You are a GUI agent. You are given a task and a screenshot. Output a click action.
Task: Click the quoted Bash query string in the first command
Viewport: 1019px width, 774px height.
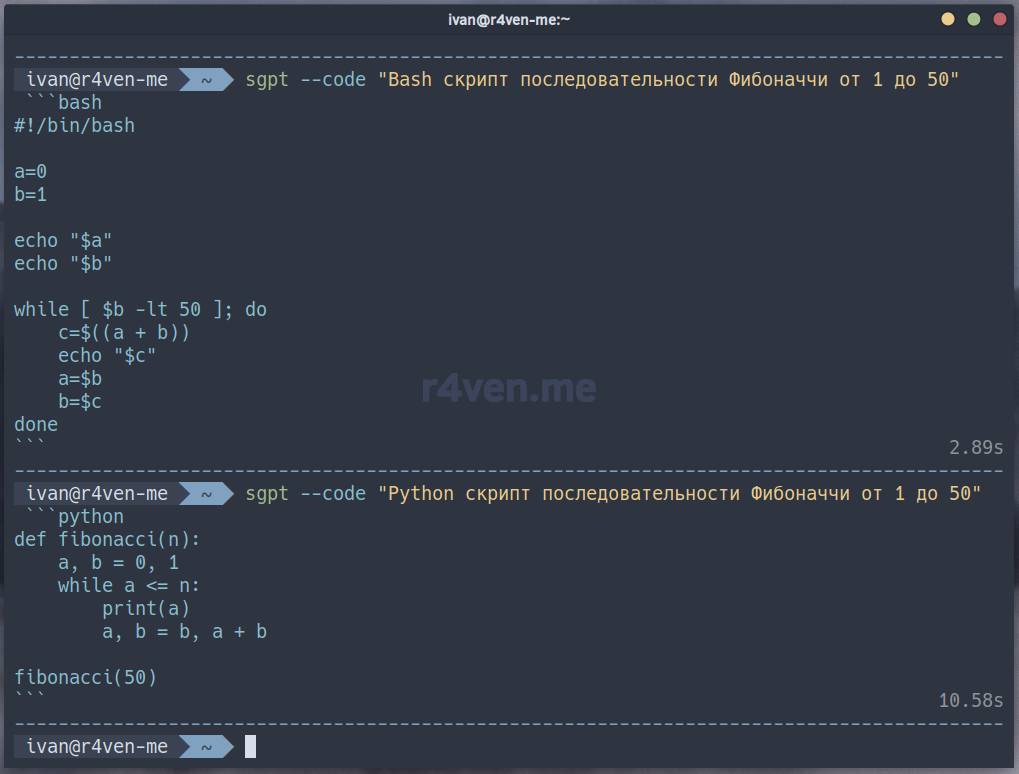[667, 80]
